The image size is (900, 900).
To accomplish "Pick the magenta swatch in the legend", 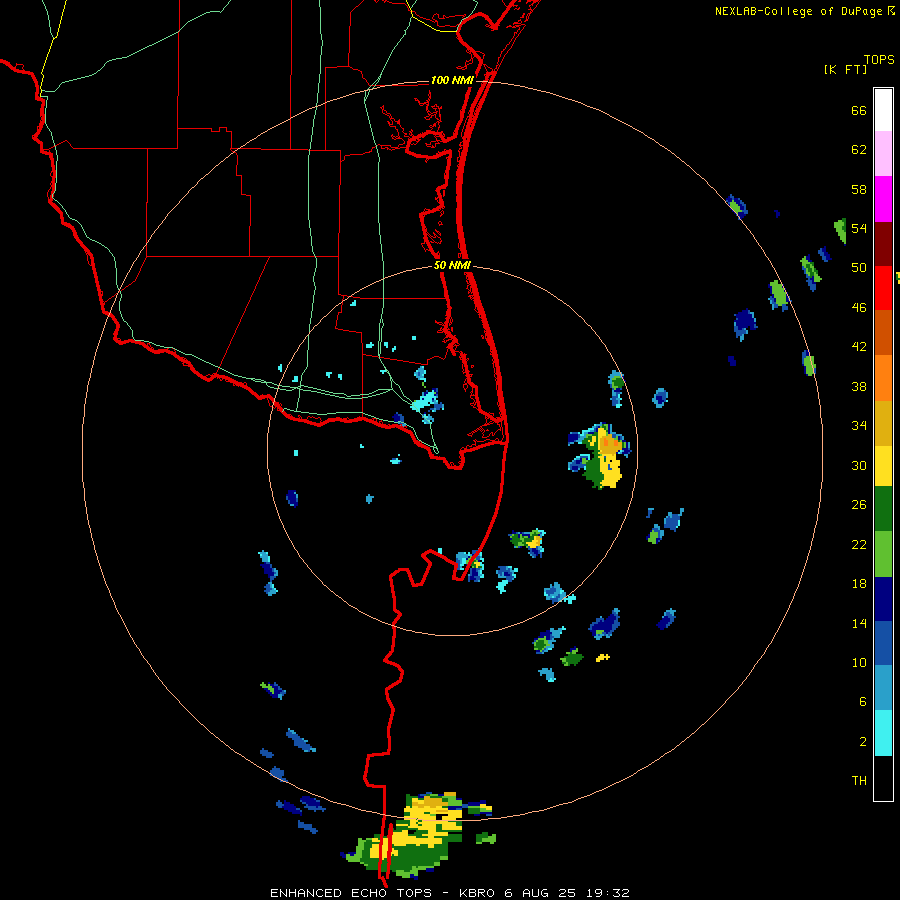I will click(883, 199).
